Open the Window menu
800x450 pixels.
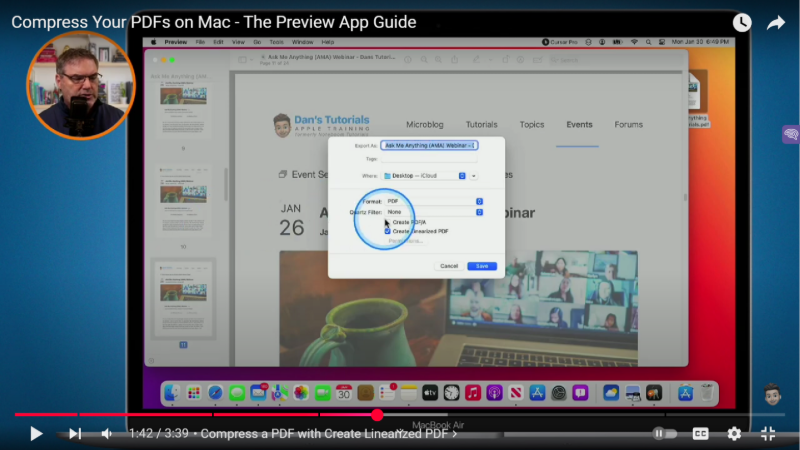click(303, 42)
